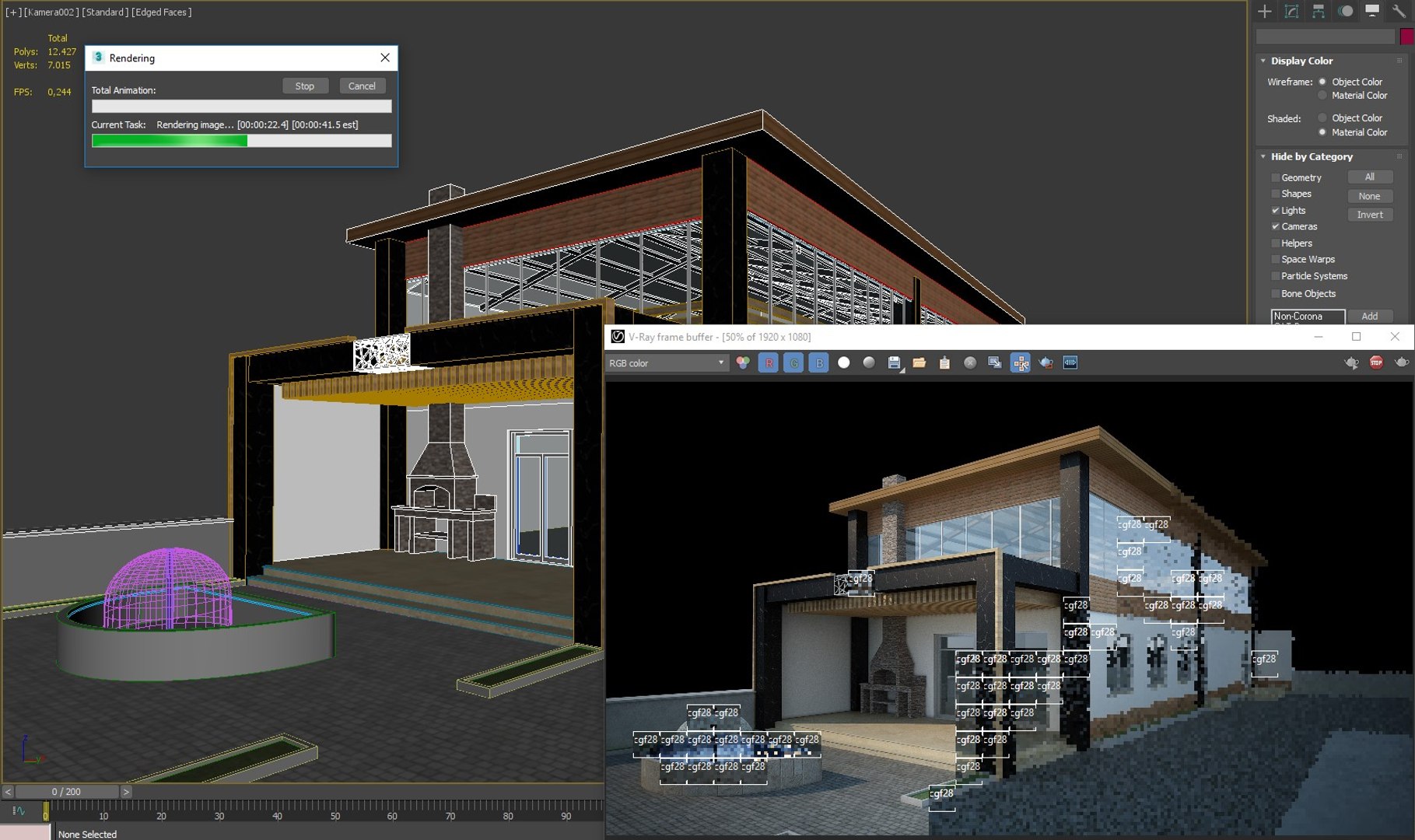
Task: Open the Display monitor tab
Action: click(x=1372, y=11)
